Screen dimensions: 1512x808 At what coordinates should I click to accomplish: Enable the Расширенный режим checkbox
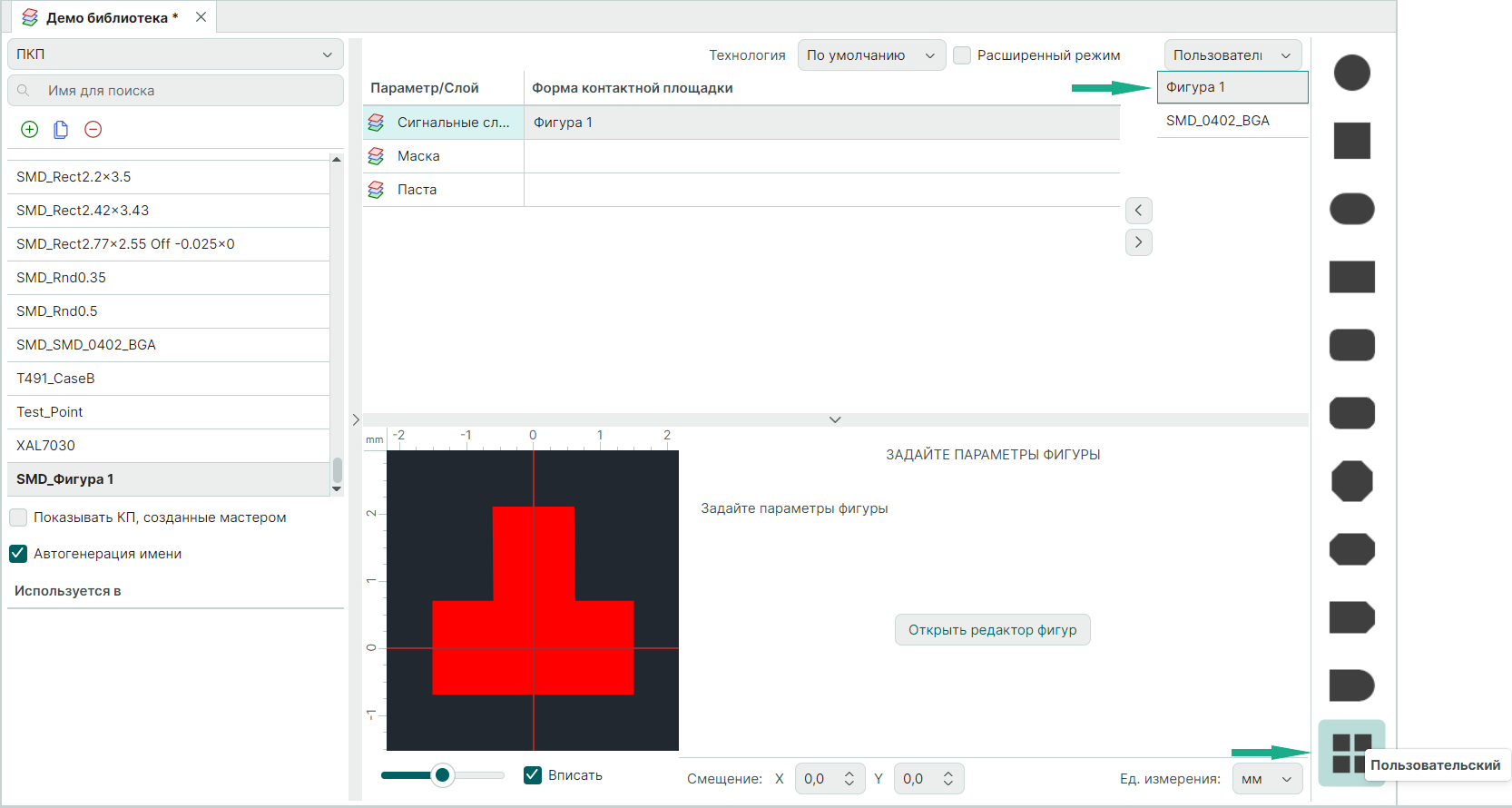[x=962, y=55]
